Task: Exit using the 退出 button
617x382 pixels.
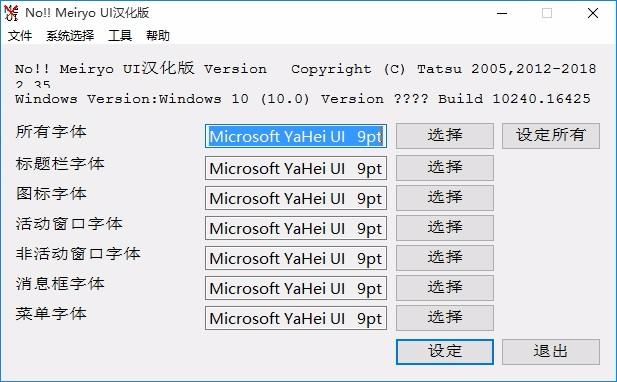Action: coord(551,352)
